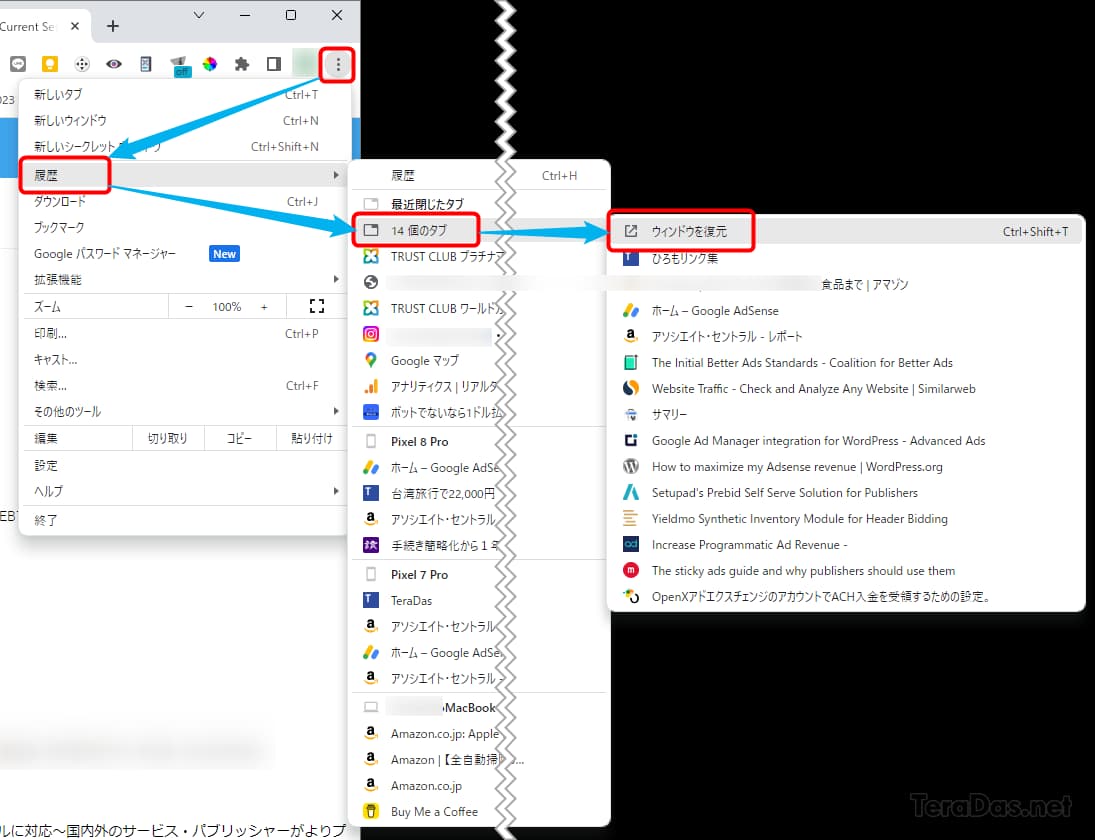Click the コピー button
Viewport: 1095px width, 840px height.
(239, 439)
